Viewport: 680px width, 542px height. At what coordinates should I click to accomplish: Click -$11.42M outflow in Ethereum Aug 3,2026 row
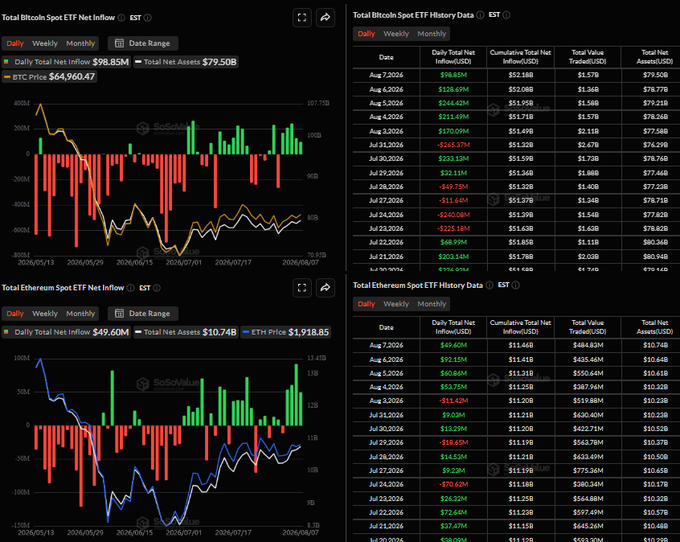(454, 401)
